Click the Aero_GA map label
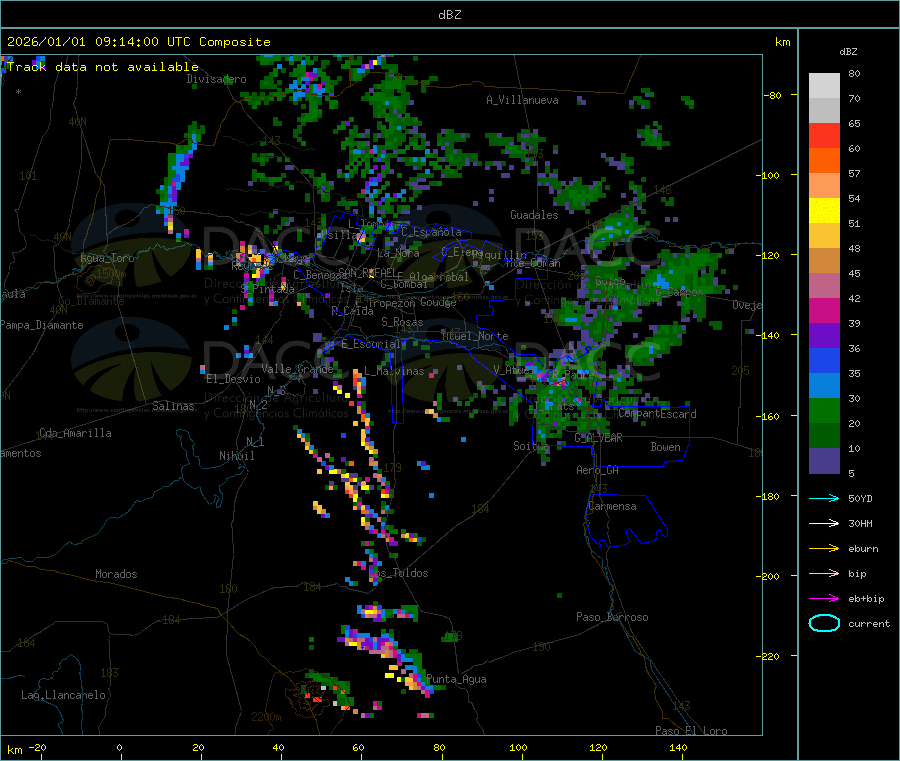Screen dimensions: 900x761 597,470
